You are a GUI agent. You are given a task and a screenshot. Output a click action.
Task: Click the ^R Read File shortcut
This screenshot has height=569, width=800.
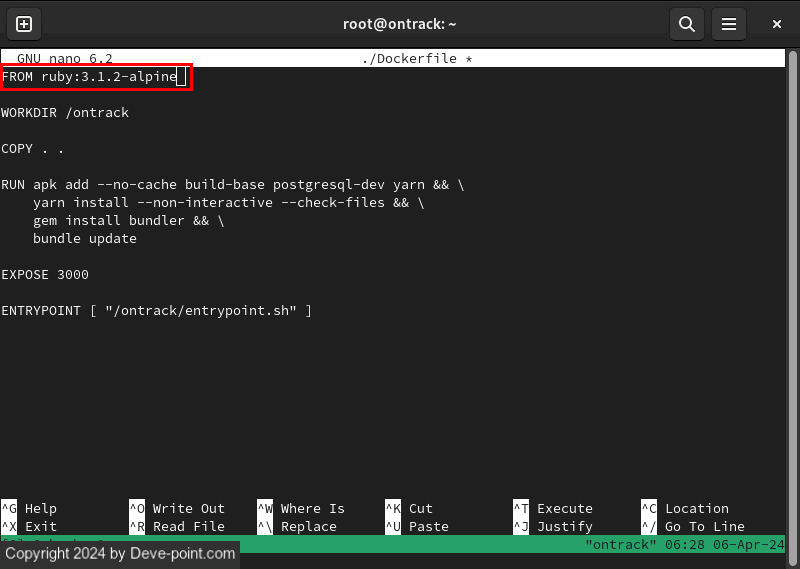pyautogui.click(x=177, y=526)
